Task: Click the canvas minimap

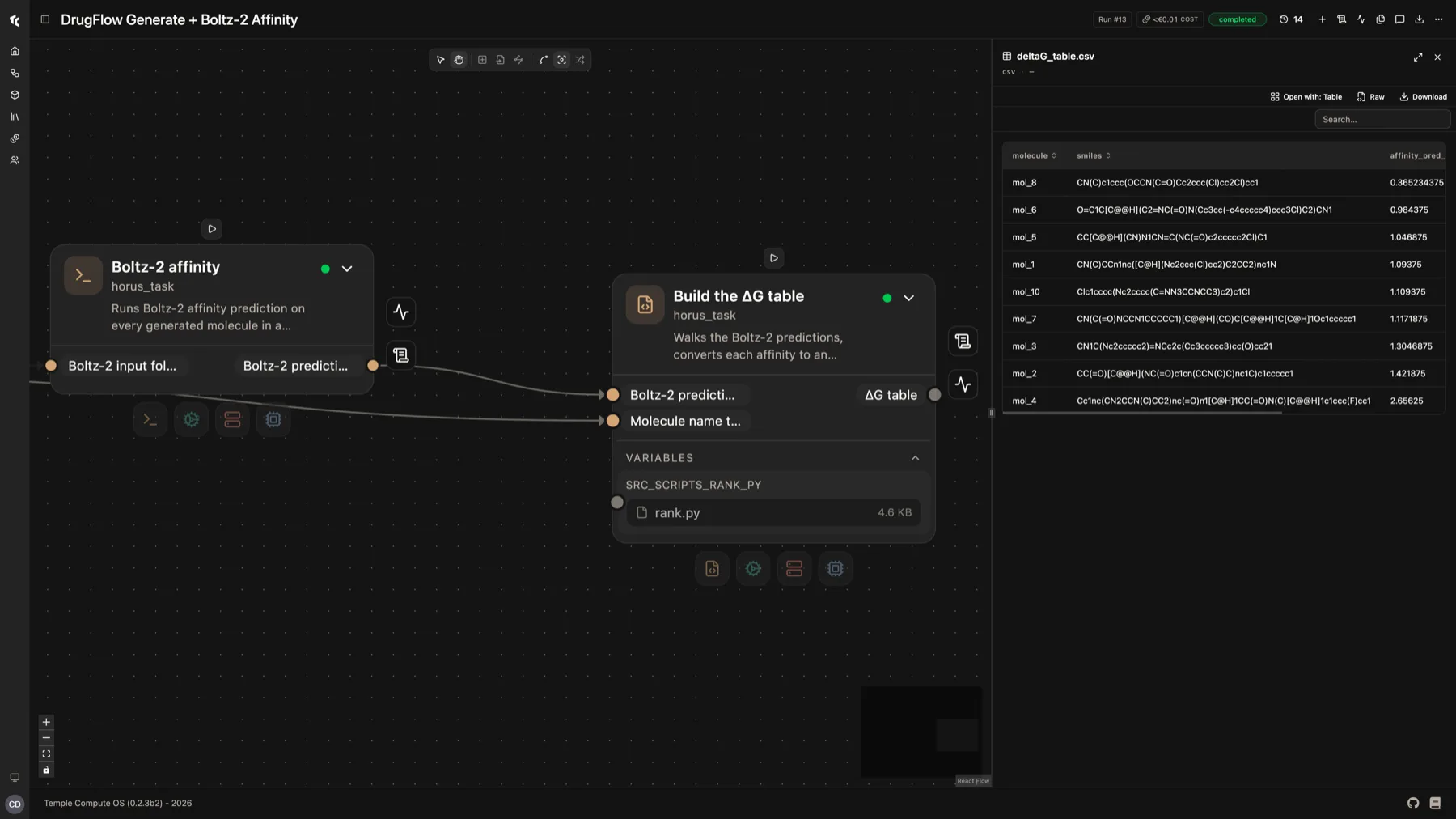Action: (x=921, y=732)
